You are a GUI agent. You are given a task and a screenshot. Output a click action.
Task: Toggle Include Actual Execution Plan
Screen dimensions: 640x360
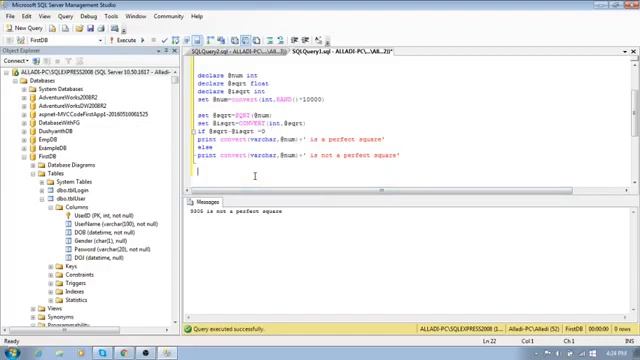tap(210, 40)
